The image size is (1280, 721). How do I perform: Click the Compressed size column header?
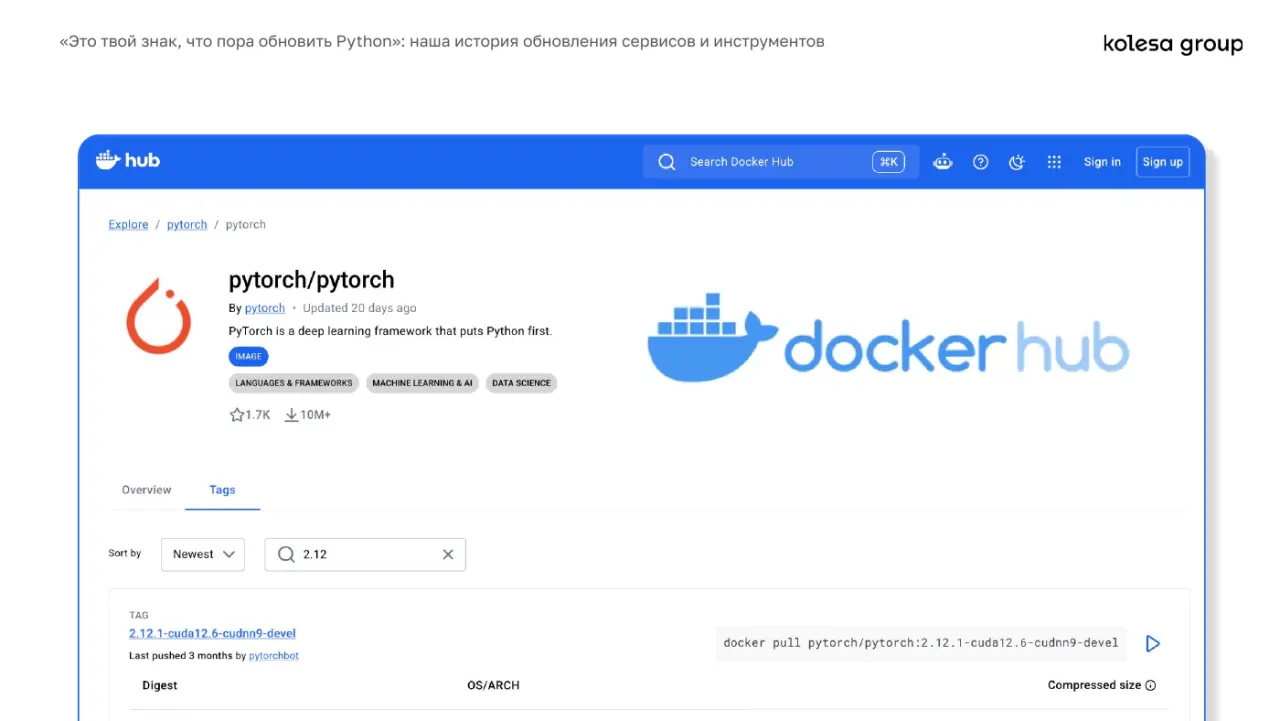coord(1094,686)
